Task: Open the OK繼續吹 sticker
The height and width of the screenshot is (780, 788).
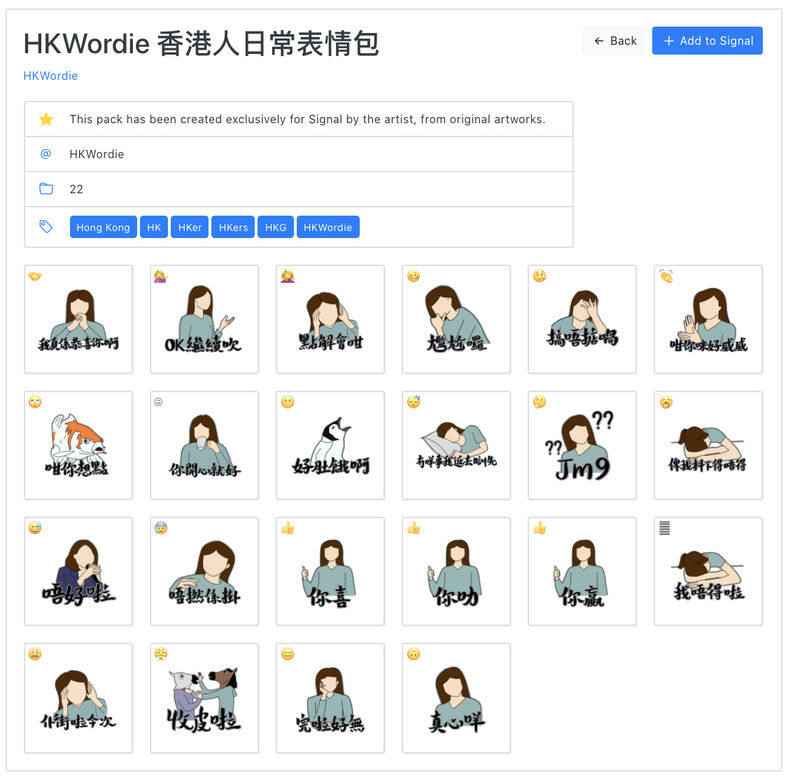Action: click(205, 320)
